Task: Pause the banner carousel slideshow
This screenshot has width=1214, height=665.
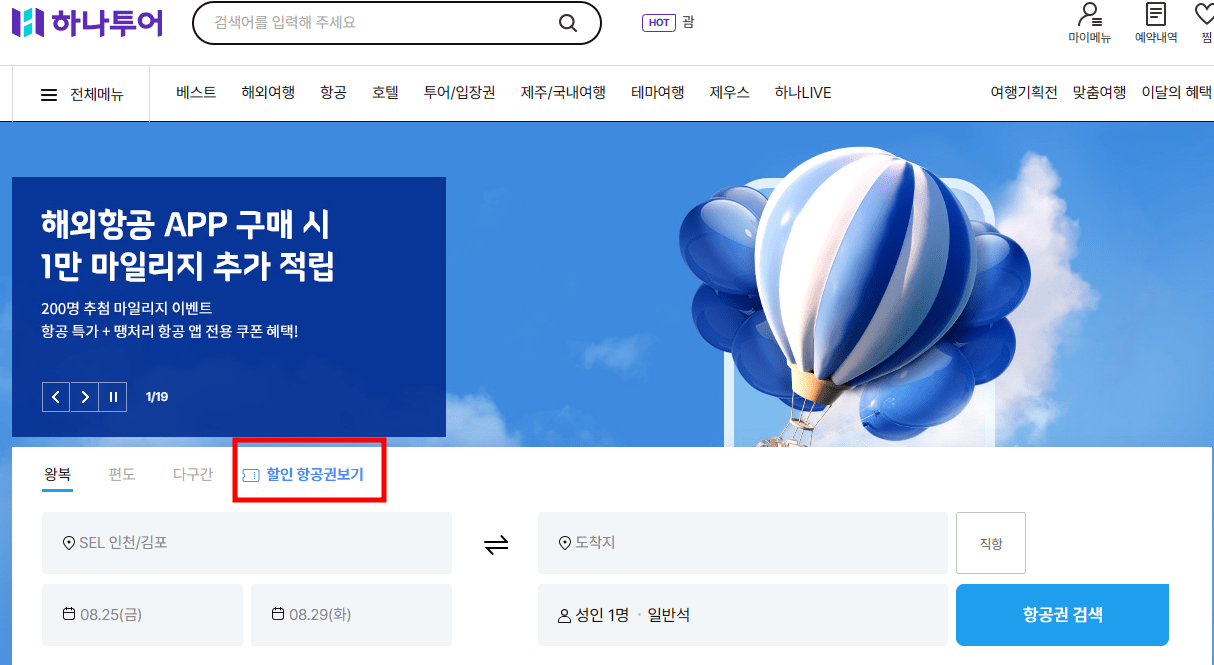Action: [112, 397]
